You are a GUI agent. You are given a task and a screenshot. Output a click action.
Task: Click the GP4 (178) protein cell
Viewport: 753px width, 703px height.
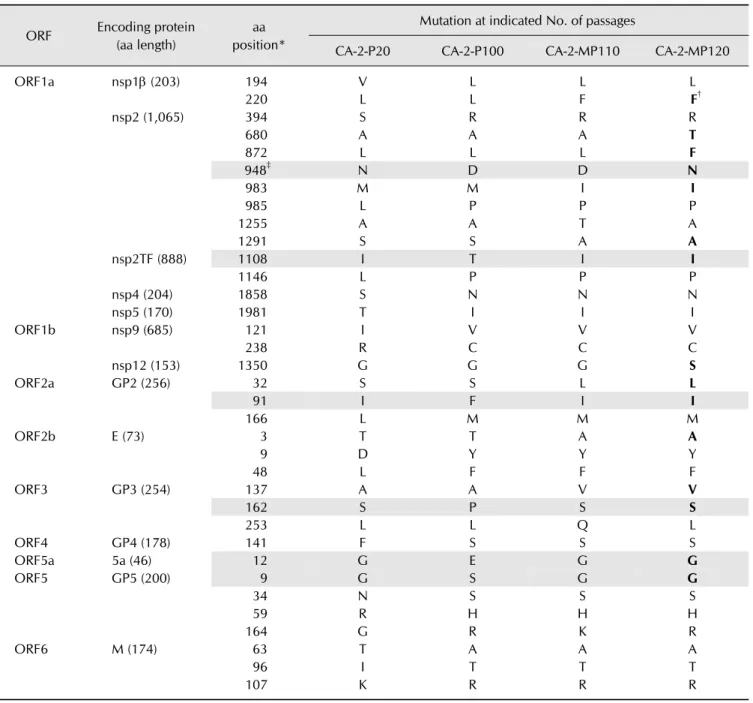point(141,543)
